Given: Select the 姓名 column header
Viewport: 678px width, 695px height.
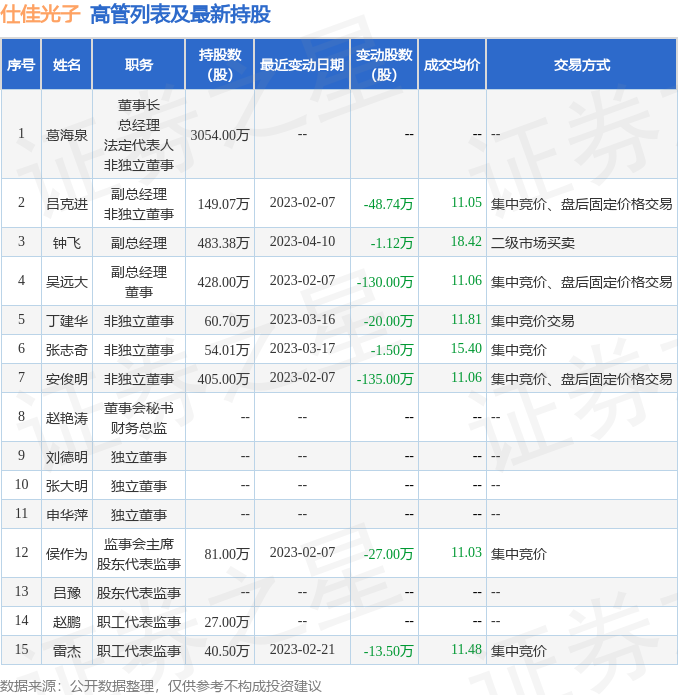Looking at the screenshot, I should (66, 65).
